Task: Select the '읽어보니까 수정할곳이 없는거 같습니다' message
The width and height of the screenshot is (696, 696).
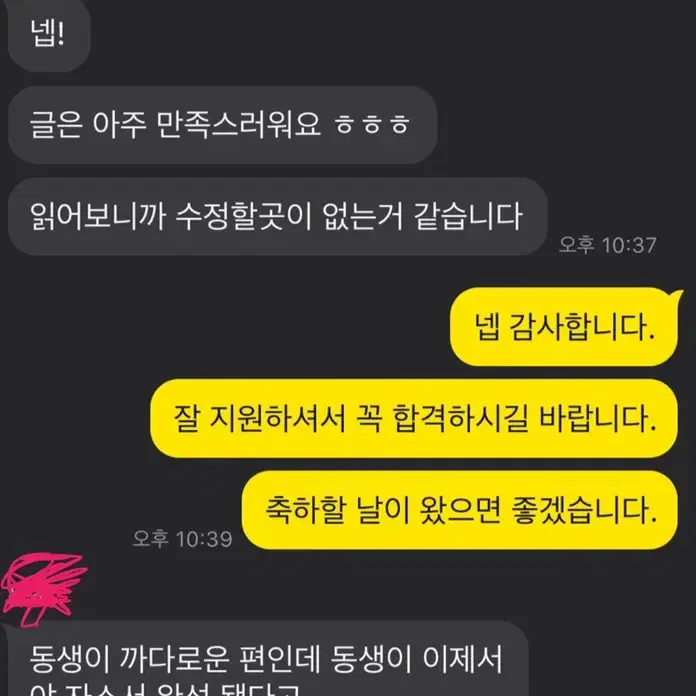Action: (x=277, y=217)
